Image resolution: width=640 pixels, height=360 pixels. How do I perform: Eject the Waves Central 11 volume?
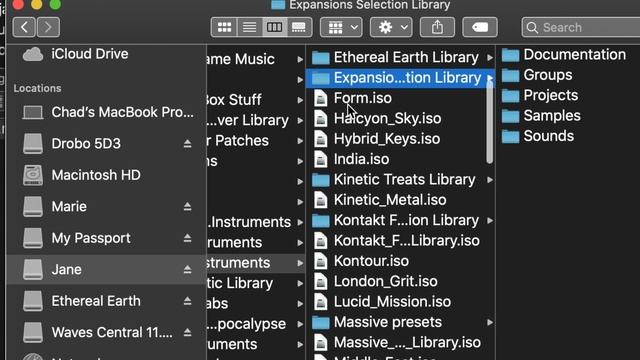point(187,332)
